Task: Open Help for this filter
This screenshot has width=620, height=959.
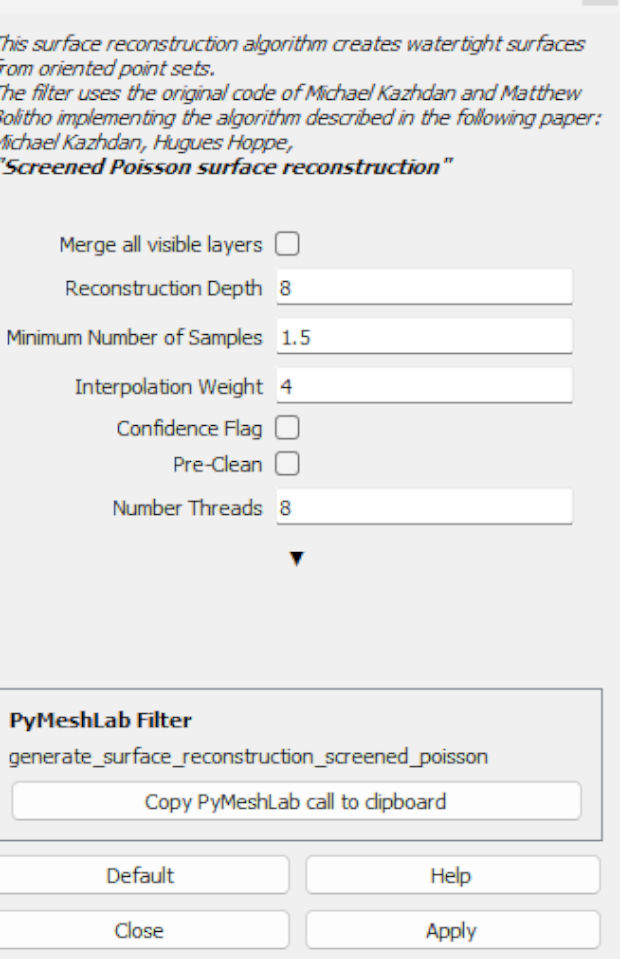Action: [451, 875]
